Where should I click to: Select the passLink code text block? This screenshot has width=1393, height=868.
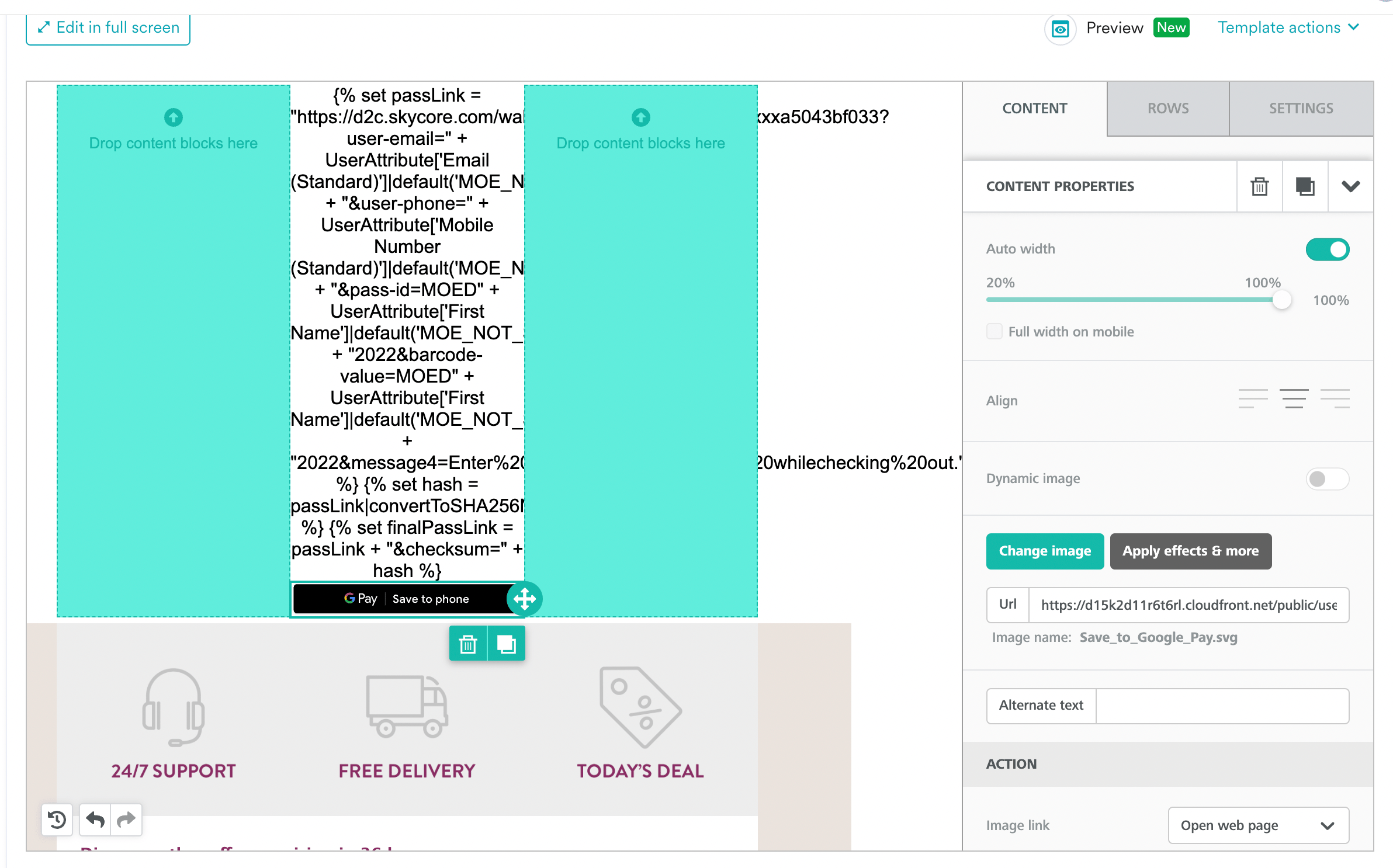click(x=407, y=333)
